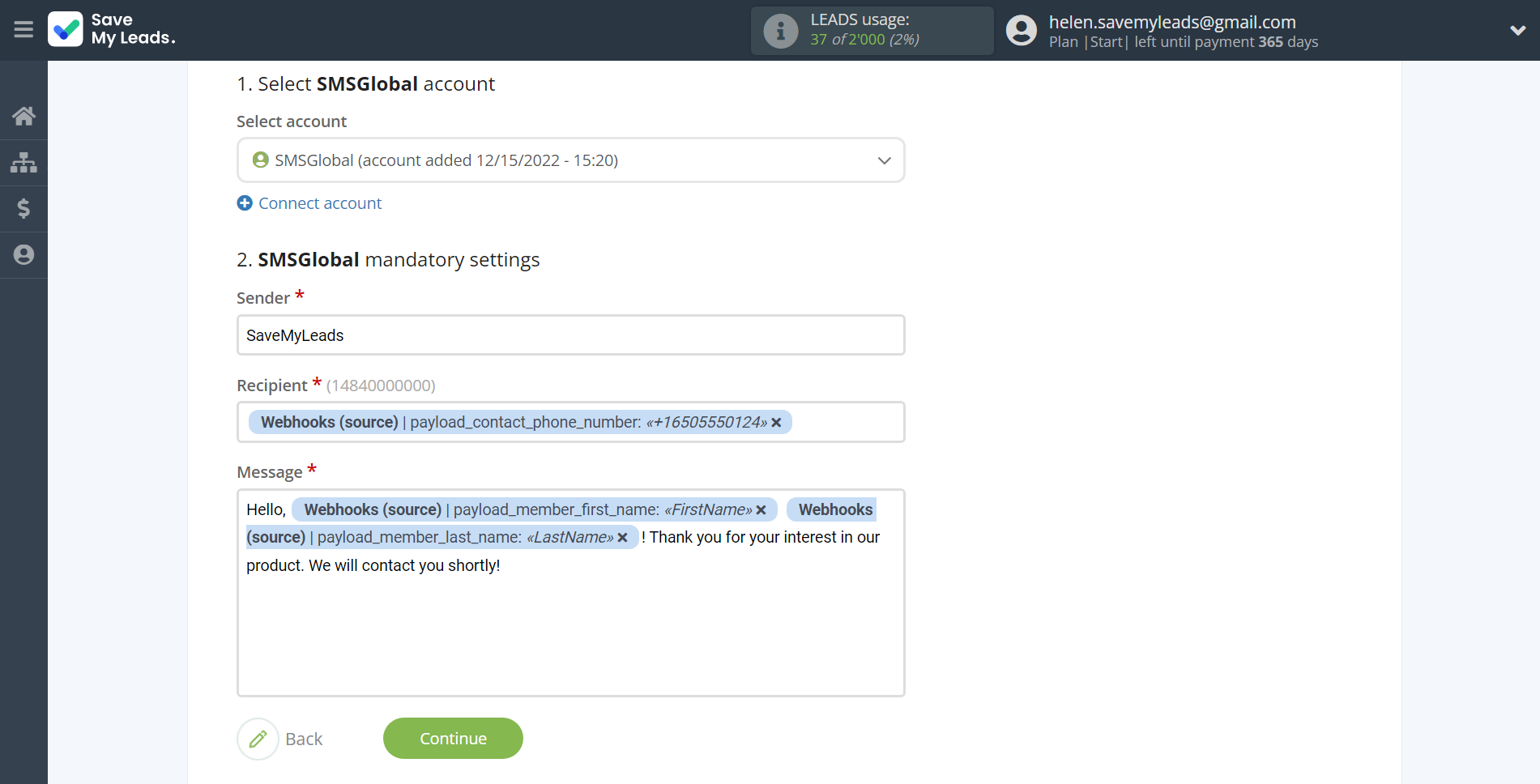Image resolution: width=1540 pixels, height=784 pixels.
Task: Remove the last_name tag from Message
Action: (622, 538)
